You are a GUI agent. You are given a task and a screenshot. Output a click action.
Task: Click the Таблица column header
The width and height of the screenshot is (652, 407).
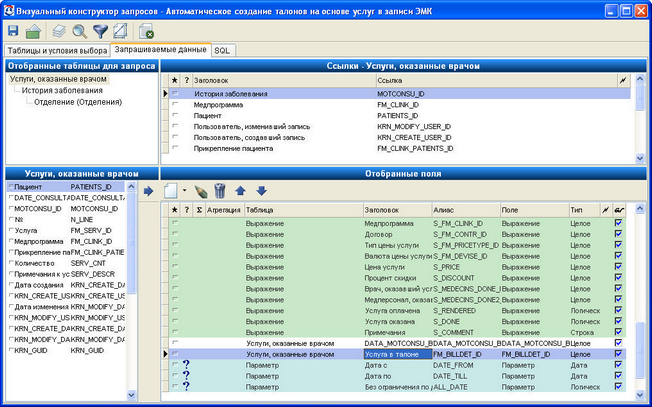tap(304, 210)
